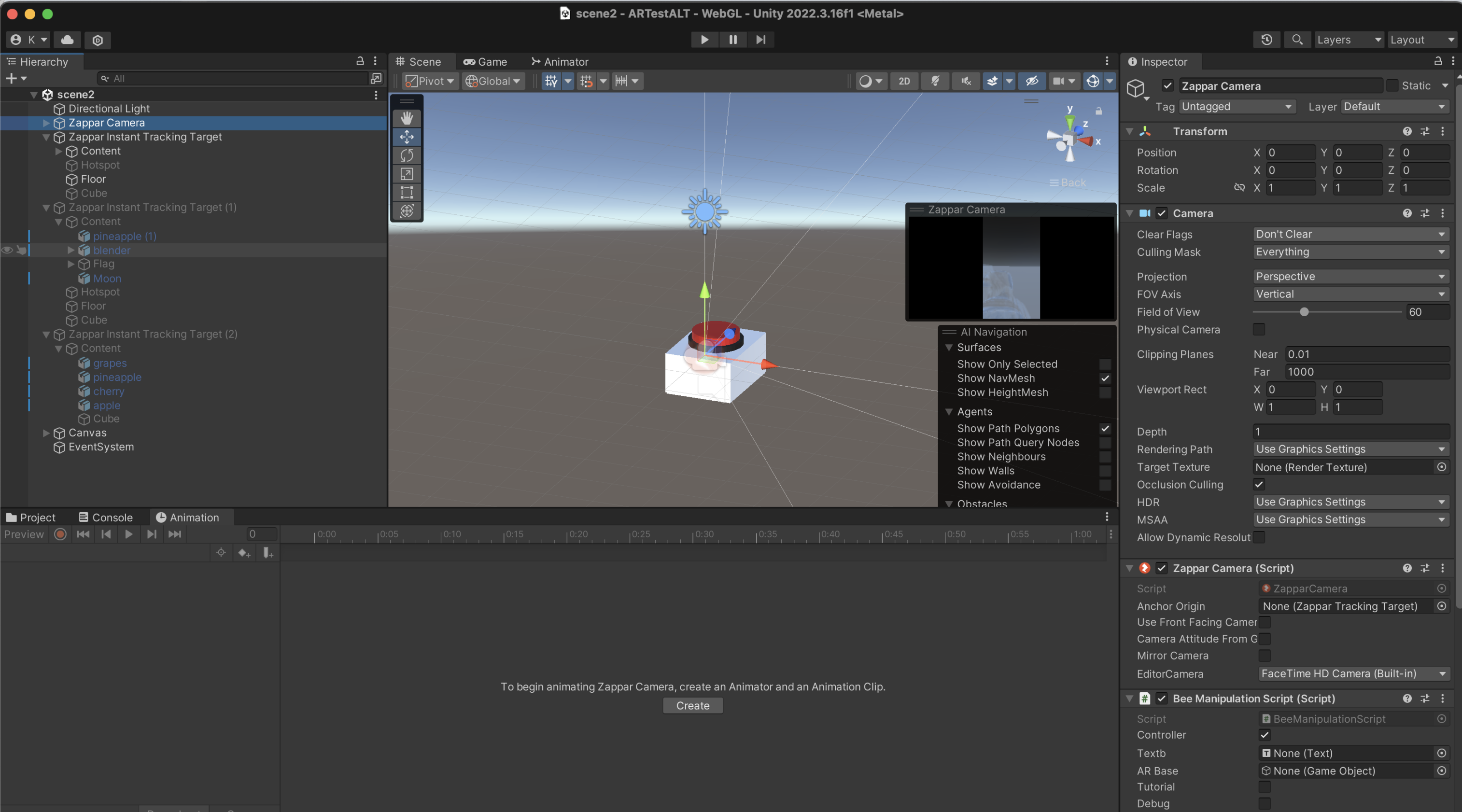The height and width of the screenshot is (812, 1462).
Task: Select the Rotate tool in scene toolbar
Action: (x=407, y=155)
